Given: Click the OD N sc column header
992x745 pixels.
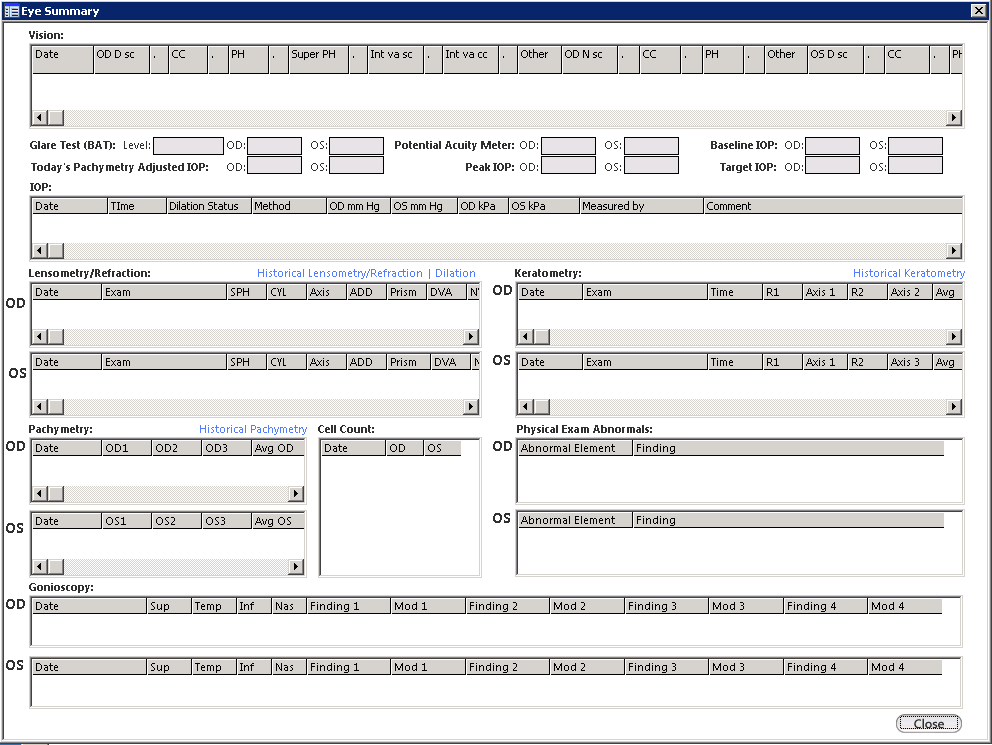Looking at the screenshot, I should pyautogui.click(x=589, y=59).
